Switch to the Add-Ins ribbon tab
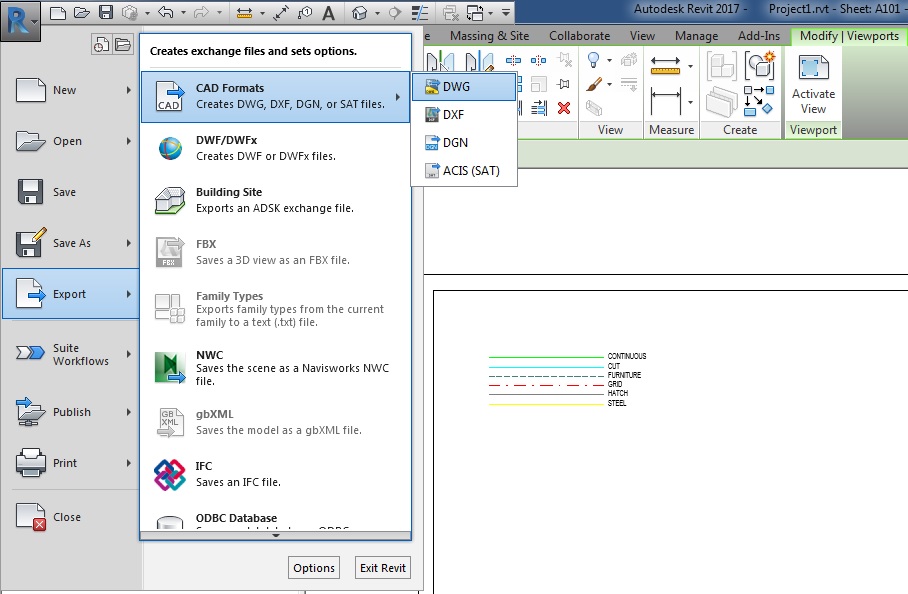This screenshot has height=594, width=908. (x=759, y=36)
